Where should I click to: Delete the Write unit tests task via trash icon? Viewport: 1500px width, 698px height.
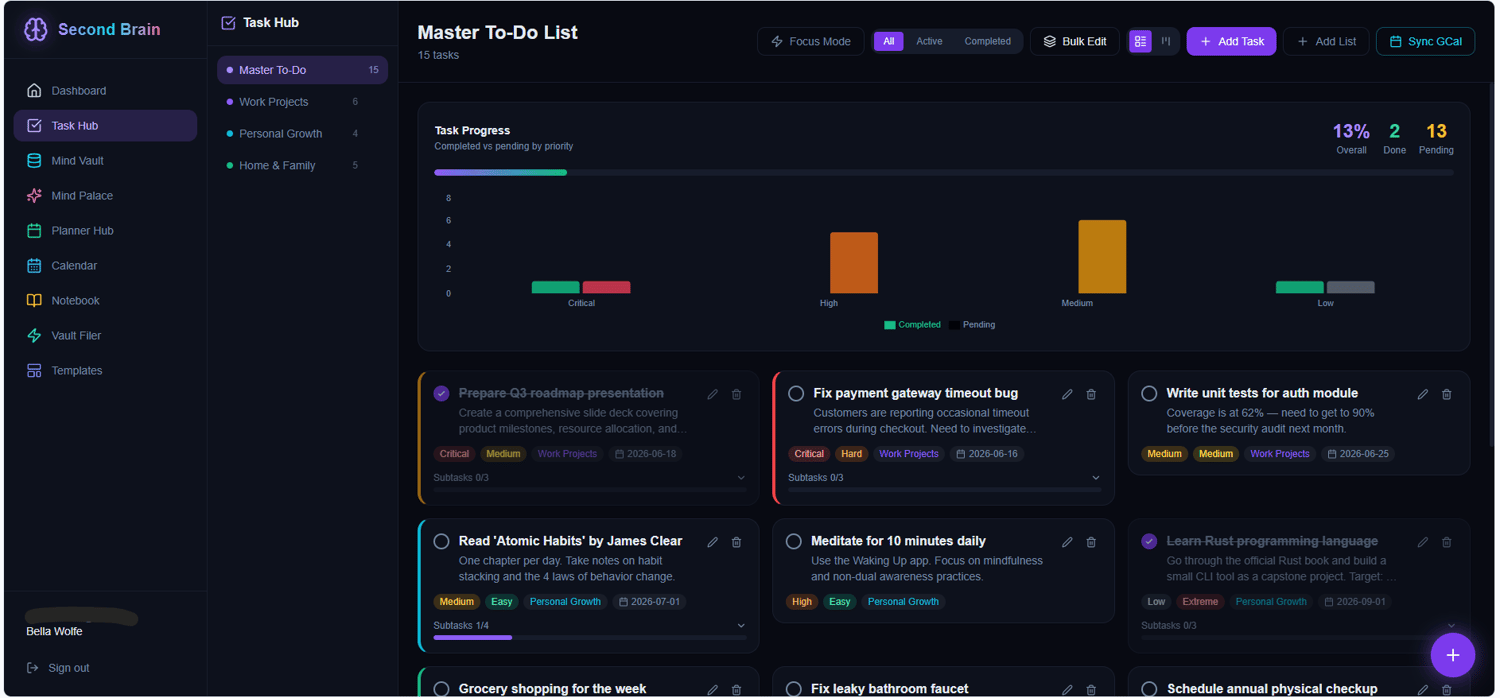click(1446, 394)
